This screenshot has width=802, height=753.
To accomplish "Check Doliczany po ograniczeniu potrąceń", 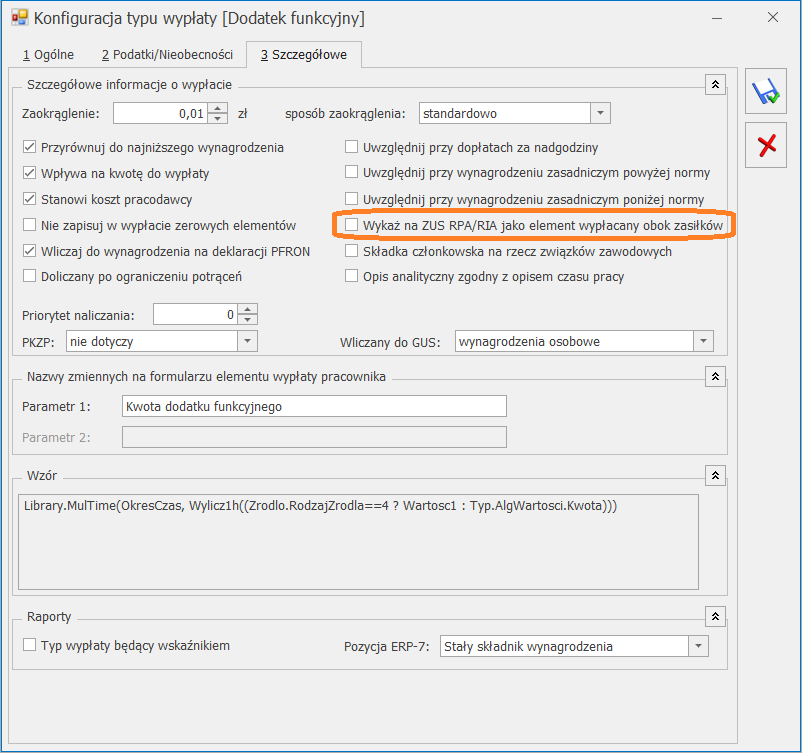I will click(x=29, y=276).
